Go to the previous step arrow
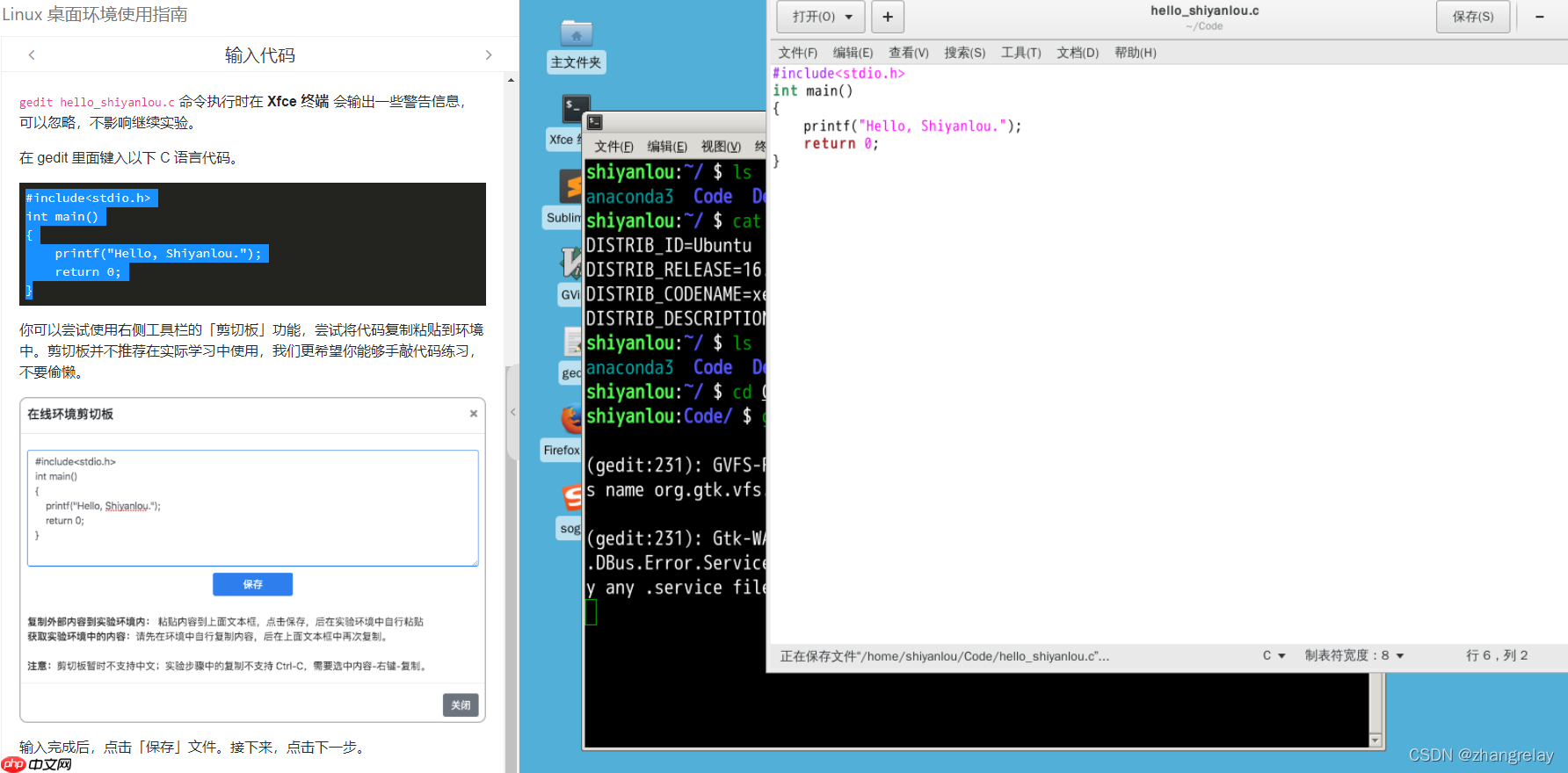1568x773 pixels. (32, 55)
